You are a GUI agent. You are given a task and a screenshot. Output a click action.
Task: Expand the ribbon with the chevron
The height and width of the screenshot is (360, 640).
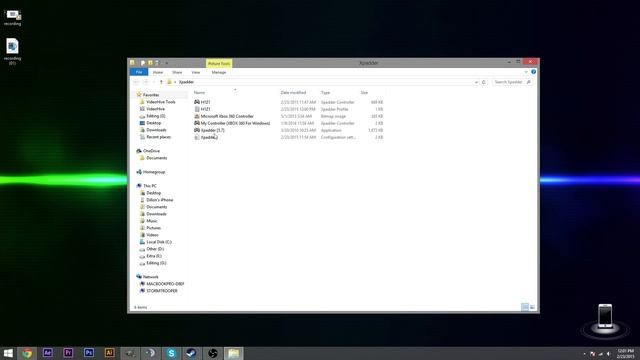coord(526,72)
